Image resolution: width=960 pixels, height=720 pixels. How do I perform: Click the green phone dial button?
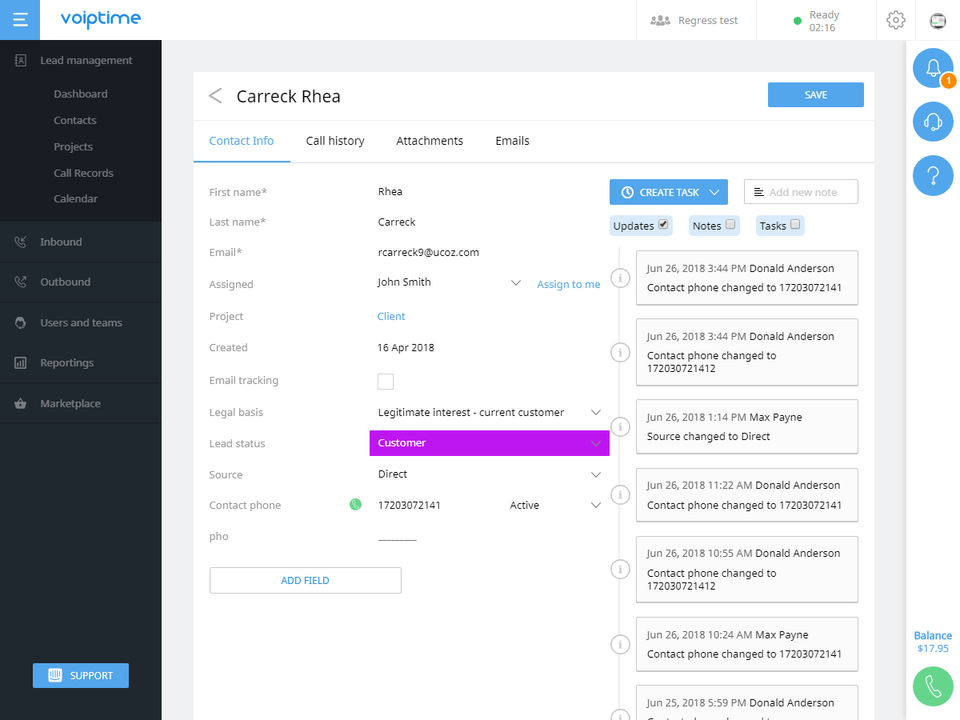point(933,686)
